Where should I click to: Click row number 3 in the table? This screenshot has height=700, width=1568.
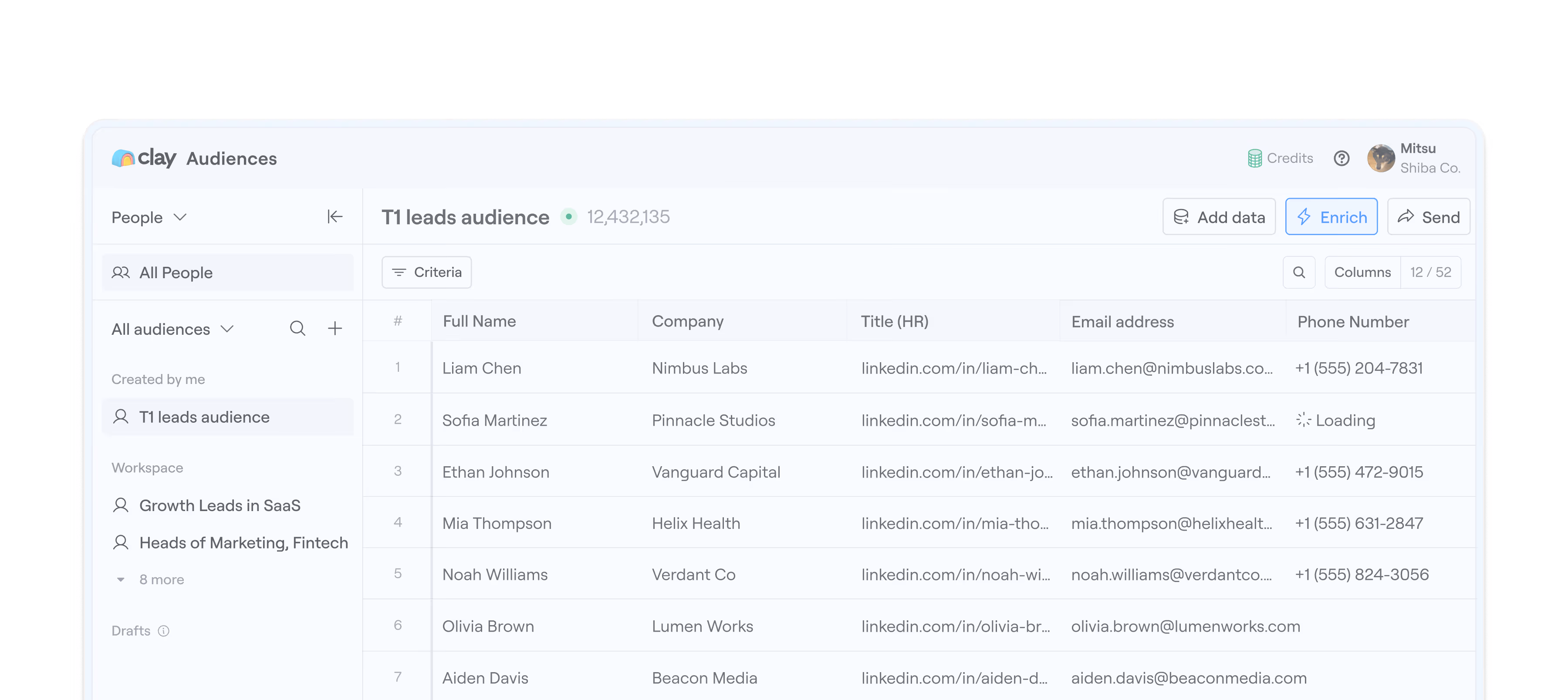point(398,471)
